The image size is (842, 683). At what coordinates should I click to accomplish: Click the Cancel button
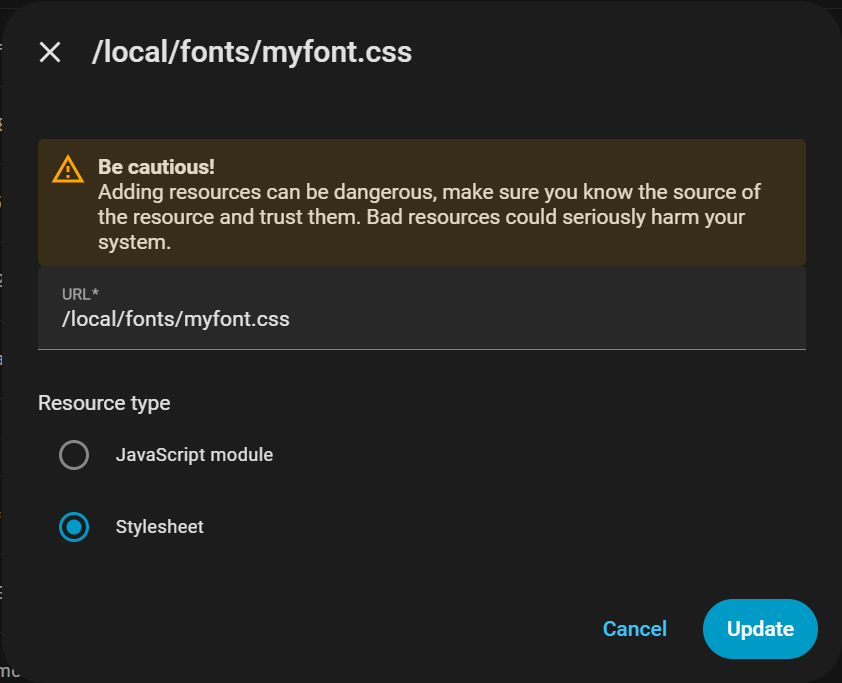[634, 629]
